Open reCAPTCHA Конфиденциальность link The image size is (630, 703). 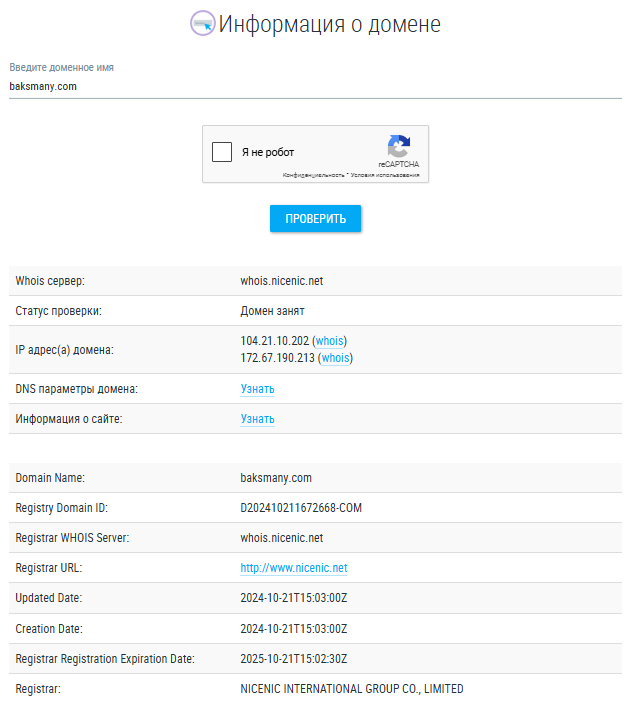[x=313, y=175]
